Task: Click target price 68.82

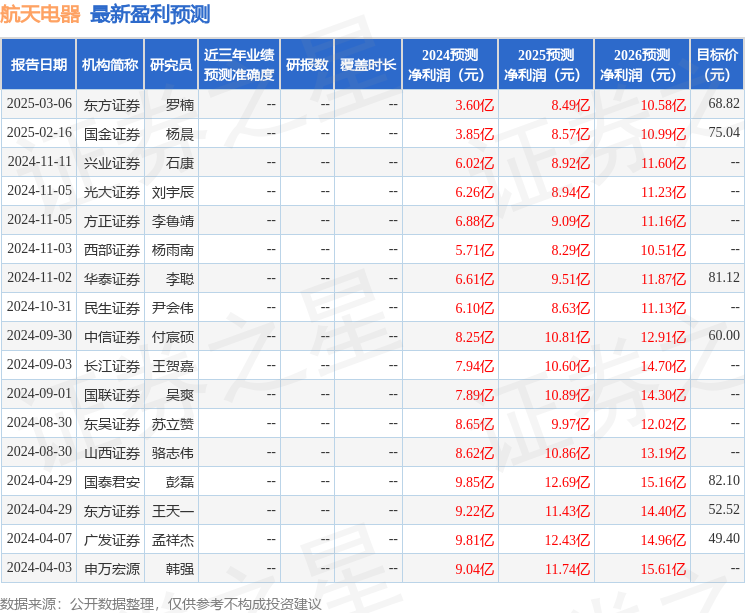Action: 724,104
